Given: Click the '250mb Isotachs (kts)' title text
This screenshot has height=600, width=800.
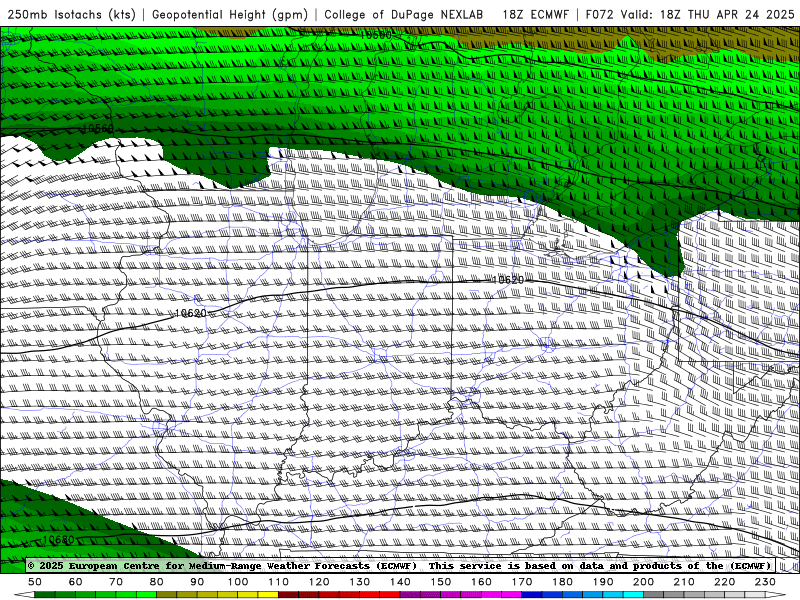Looking at the screenshot, I should click(71, 14).
